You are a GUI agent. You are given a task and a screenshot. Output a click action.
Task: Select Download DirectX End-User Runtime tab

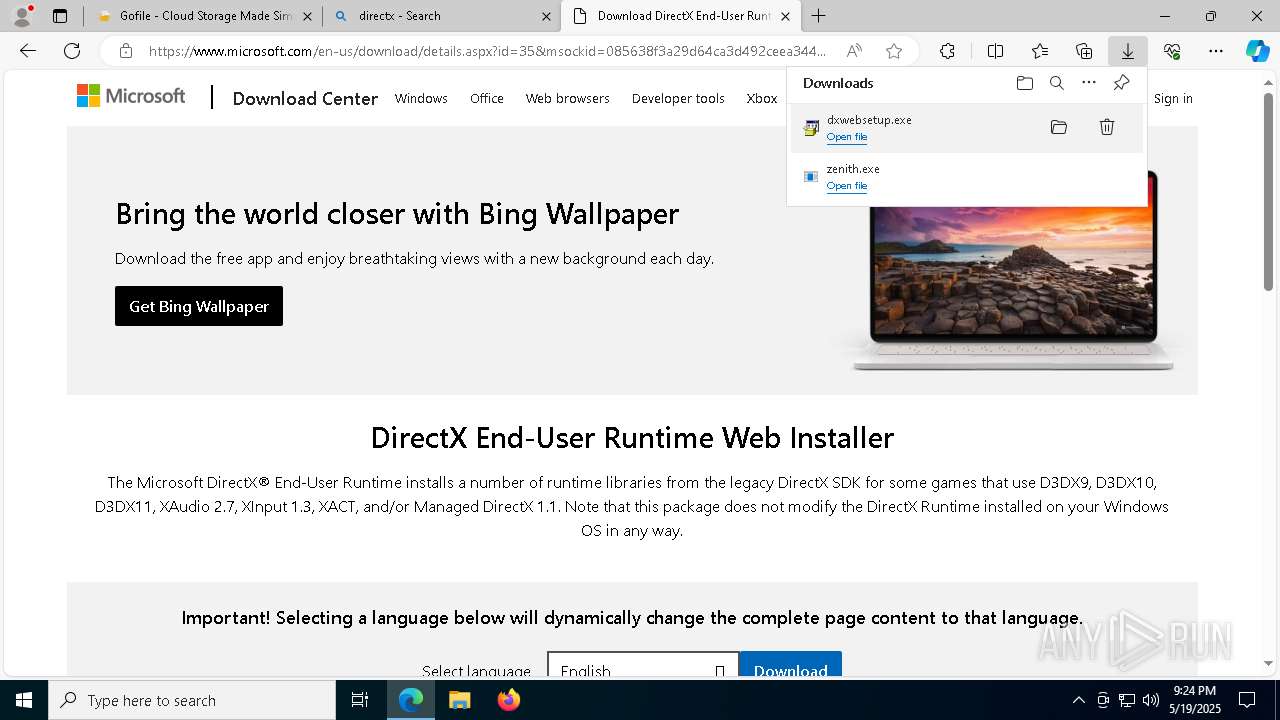680,16
